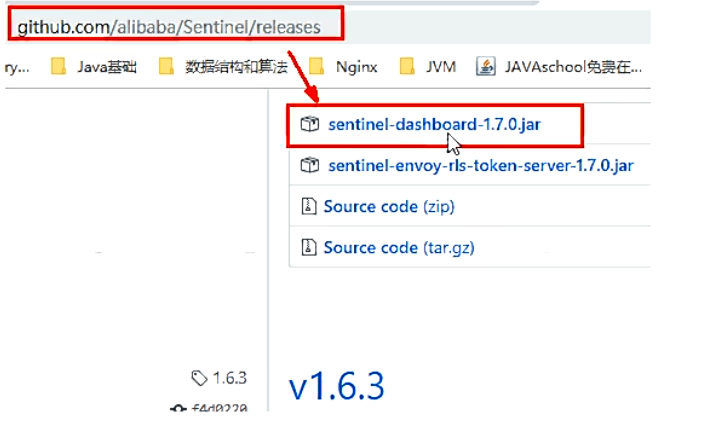728x436 pixels.
Task: Click the commit icon below the 1.6.3 tag
Action: tap(178, 408)
